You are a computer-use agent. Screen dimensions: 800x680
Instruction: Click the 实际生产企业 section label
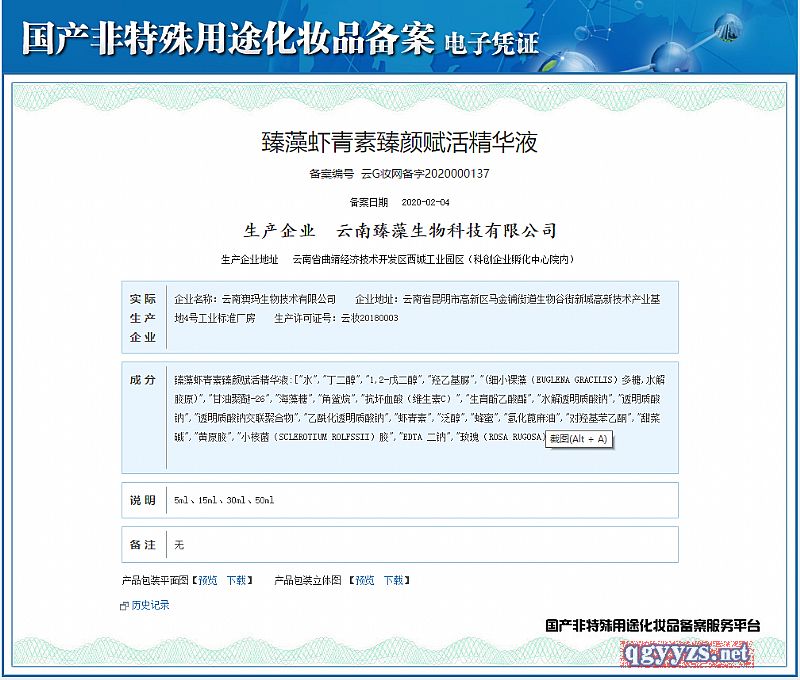(143, 318)
